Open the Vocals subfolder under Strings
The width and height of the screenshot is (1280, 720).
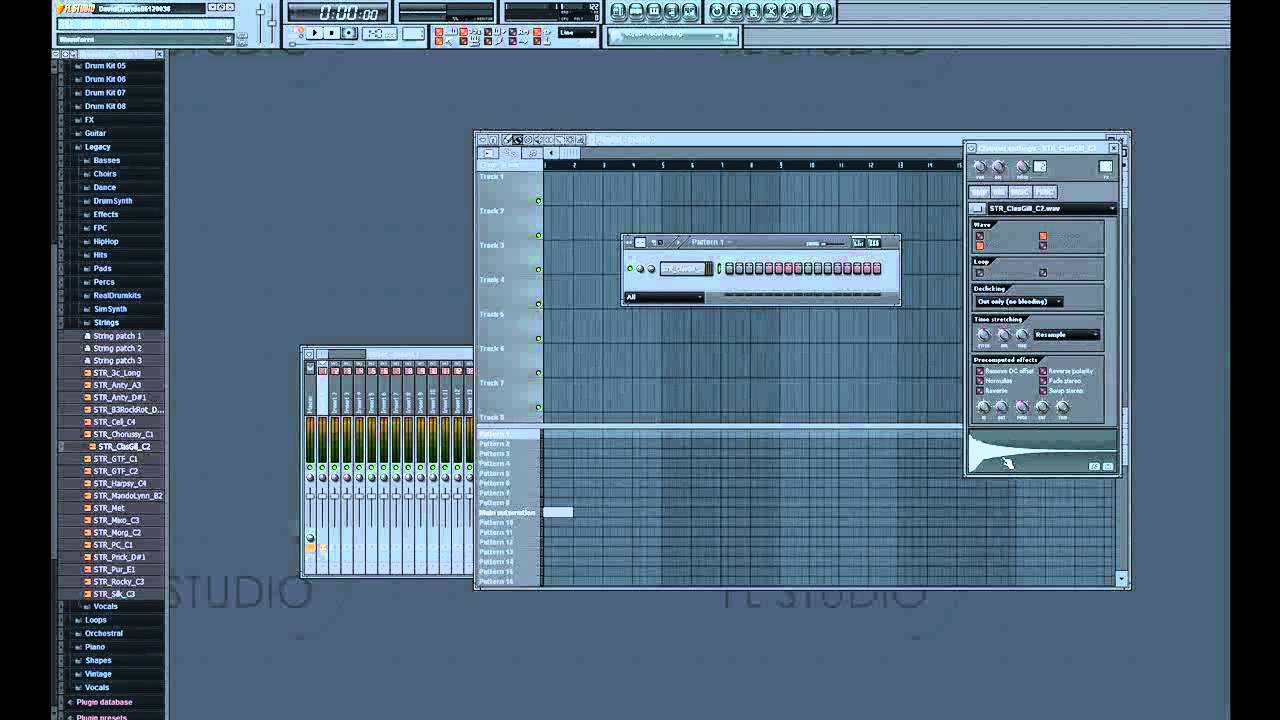pyautogui.click(x=105, y=606)
